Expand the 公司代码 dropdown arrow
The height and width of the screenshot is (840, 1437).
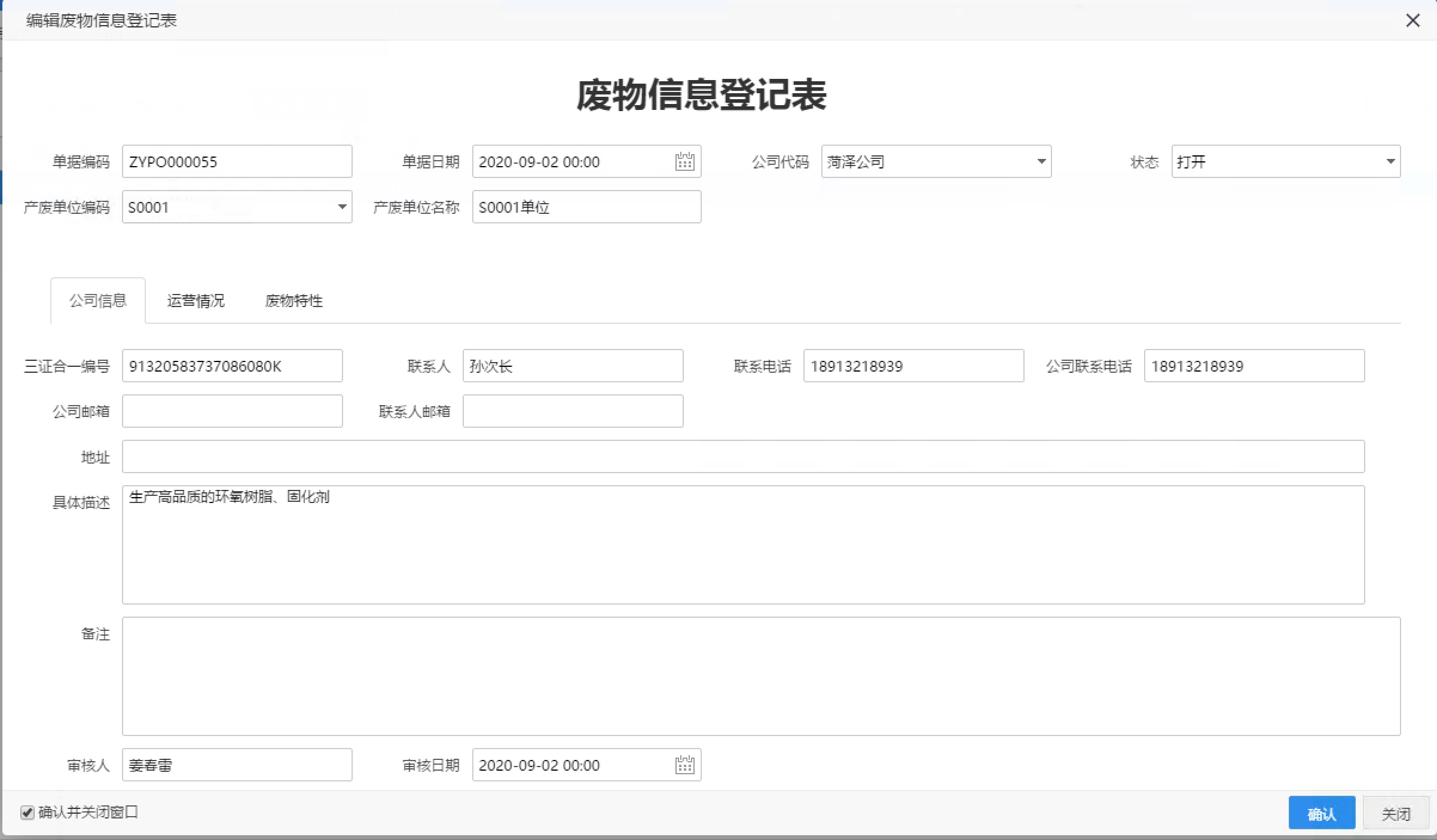[1041, 161]
